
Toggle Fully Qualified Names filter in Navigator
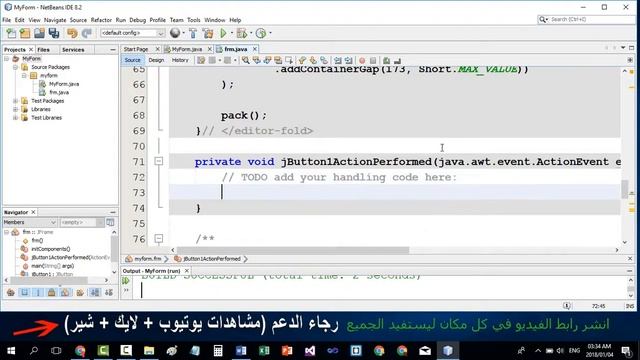80,292
